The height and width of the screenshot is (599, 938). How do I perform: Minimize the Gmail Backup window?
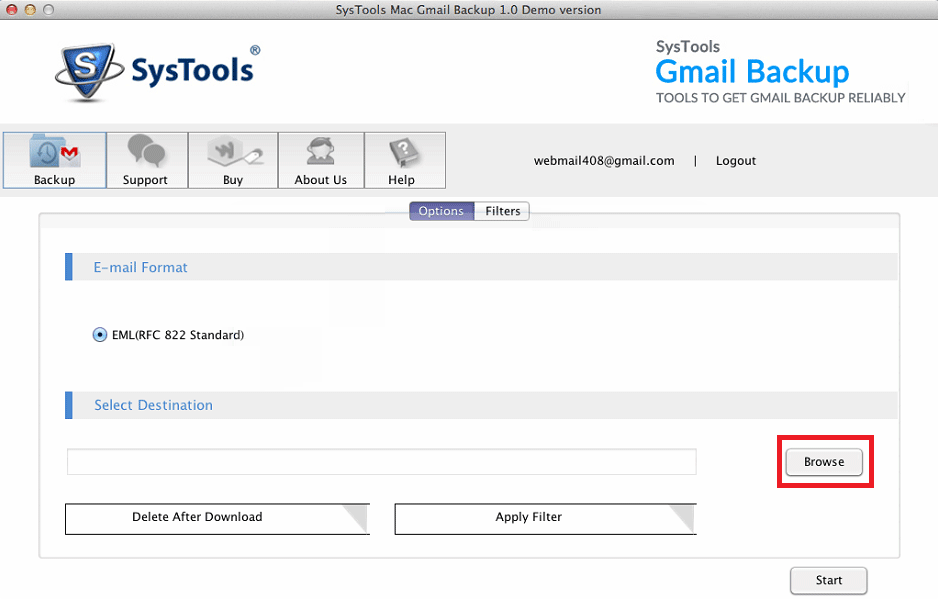click(30, 10)
